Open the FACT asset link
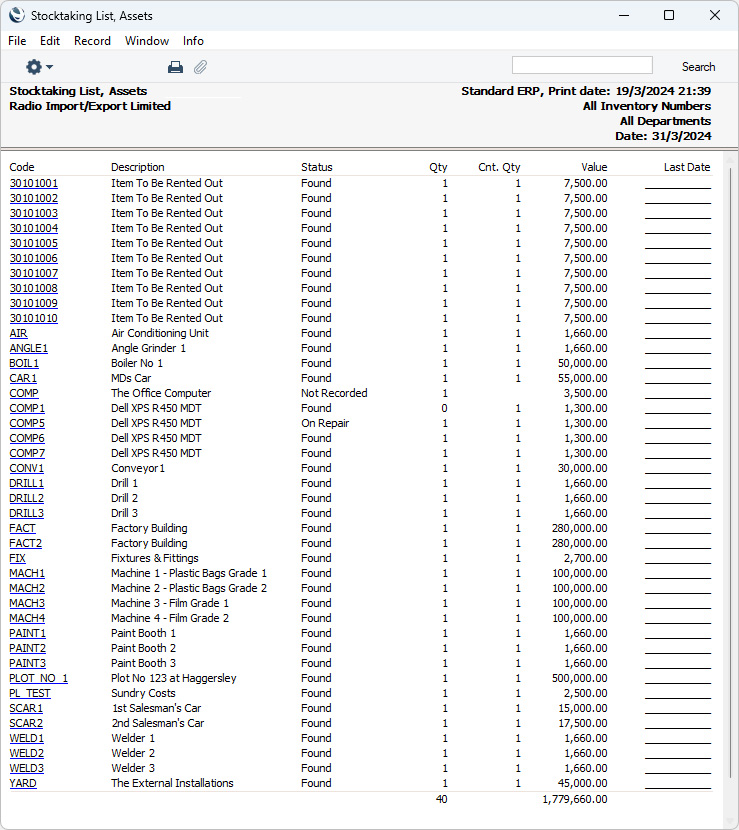739x830 pixels. point(22,528)
